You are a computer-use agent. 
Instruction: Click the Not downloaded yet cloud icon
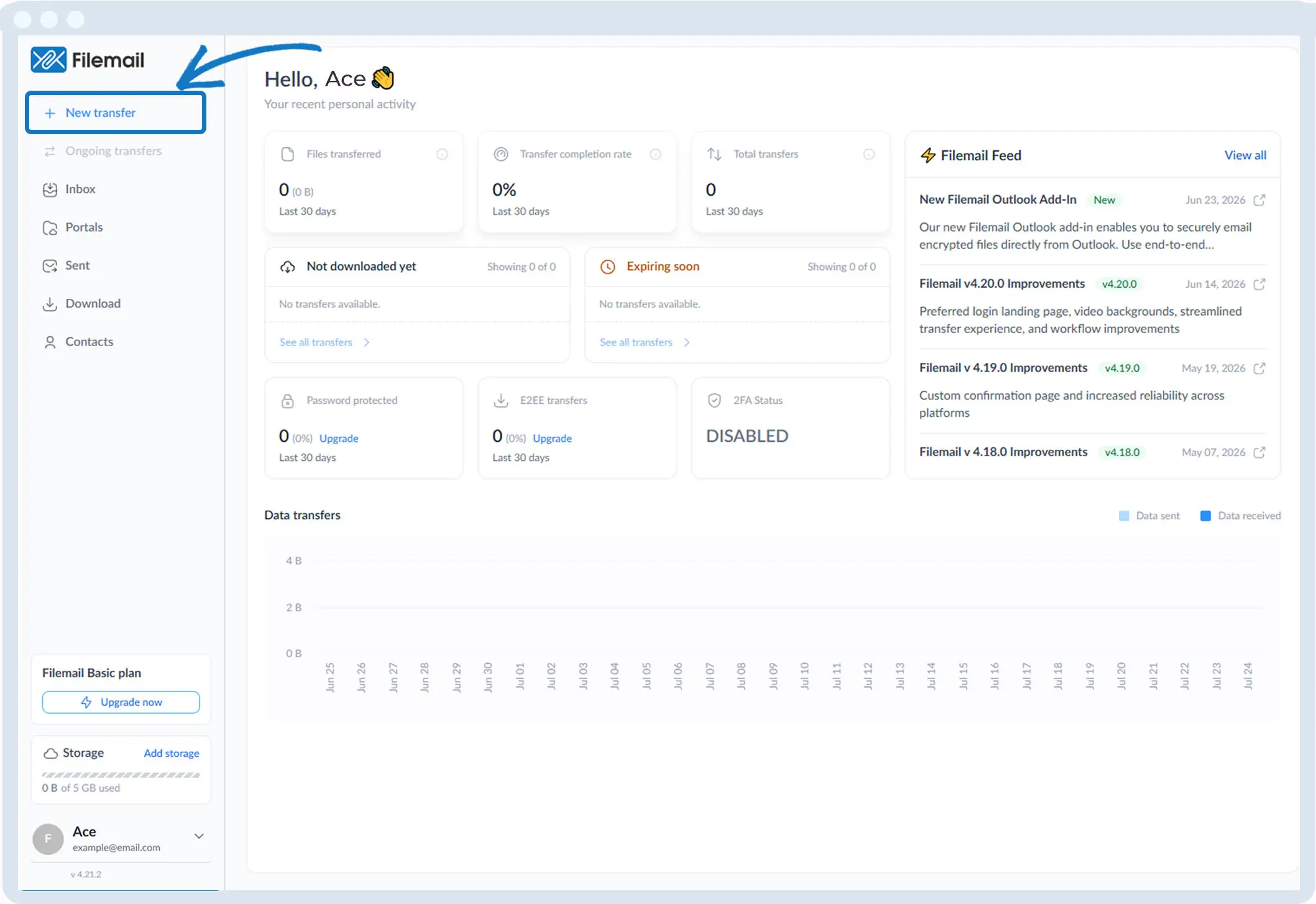(x=287, y=267)
